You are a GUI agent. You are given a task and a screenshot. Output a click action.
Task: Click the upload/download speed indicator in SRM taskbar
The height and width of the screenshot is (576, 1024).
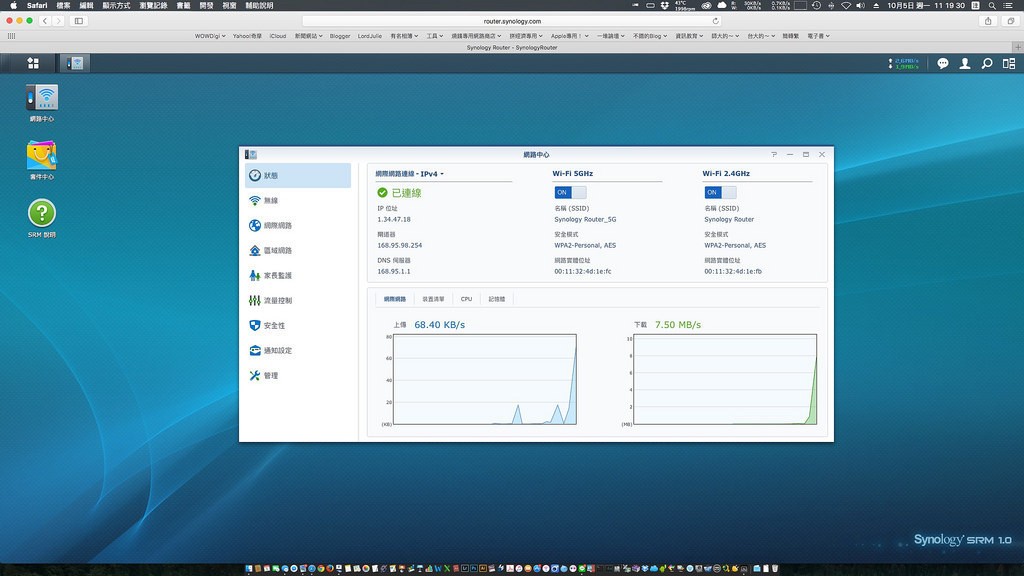pyautogui.click(x=904, y=63)
